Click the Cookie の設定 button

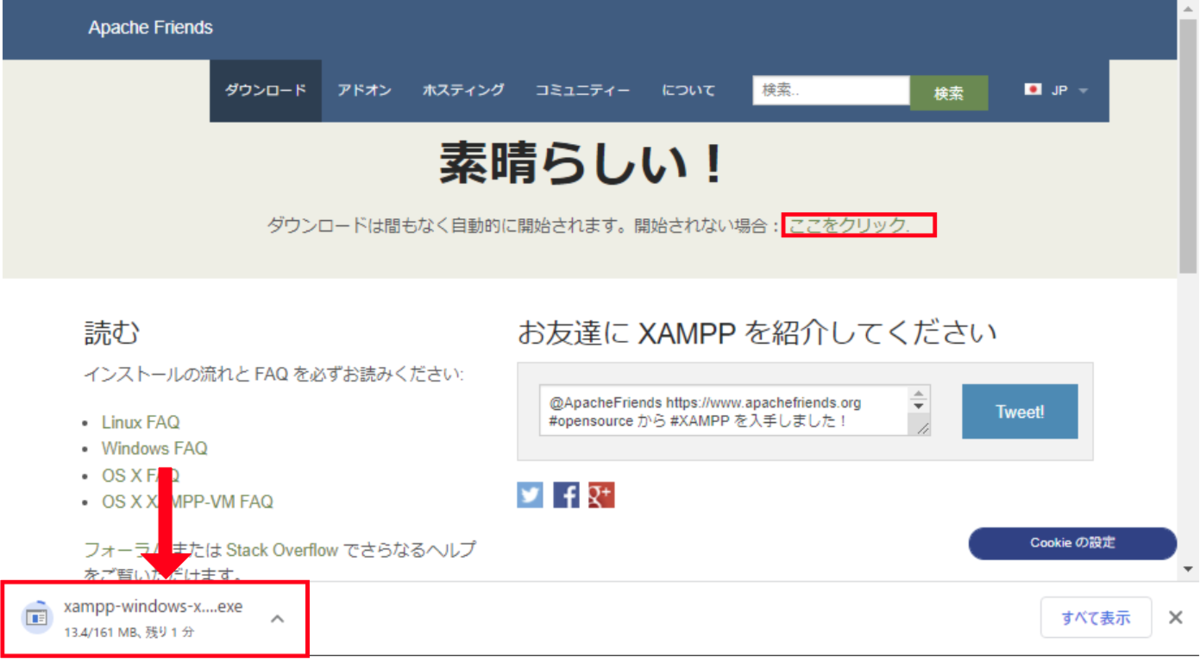(x=1072, y=543)
